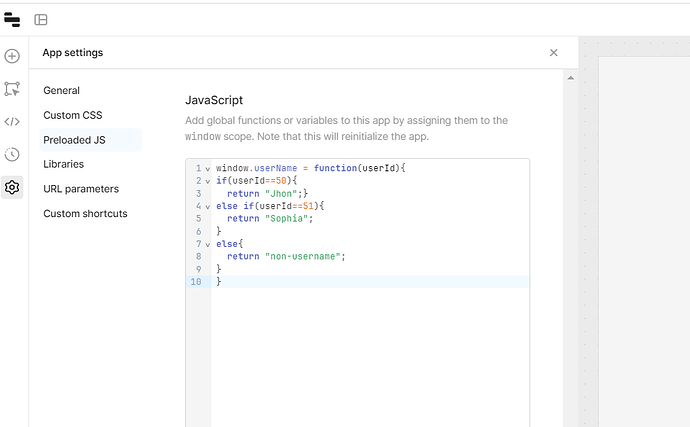Viewport: 690px width, 427px height.
Task: Go to the Libraries section
Action: coord(64,164)
